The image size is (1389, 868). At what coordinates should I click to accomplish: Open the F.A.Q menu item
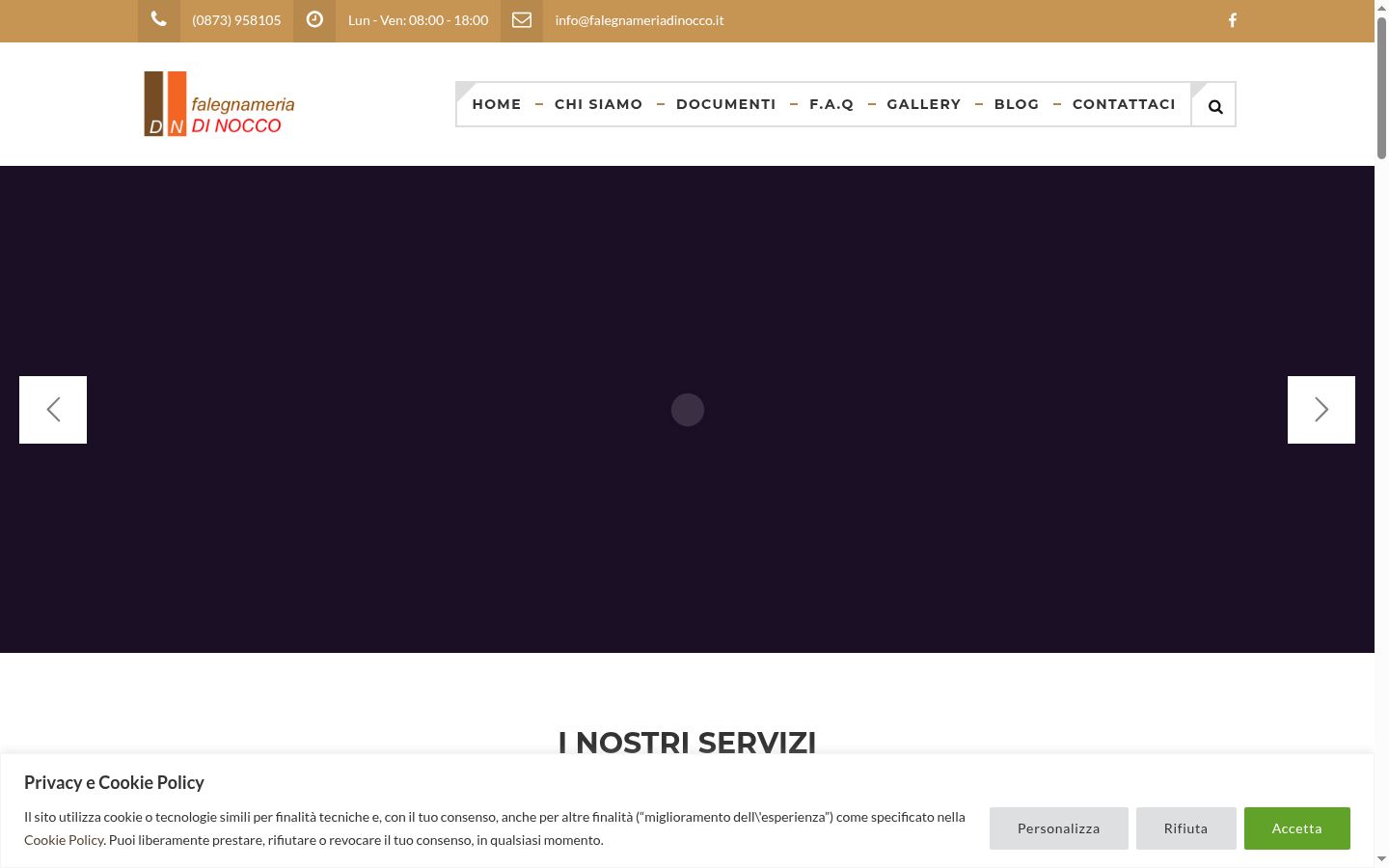point(831,104)
